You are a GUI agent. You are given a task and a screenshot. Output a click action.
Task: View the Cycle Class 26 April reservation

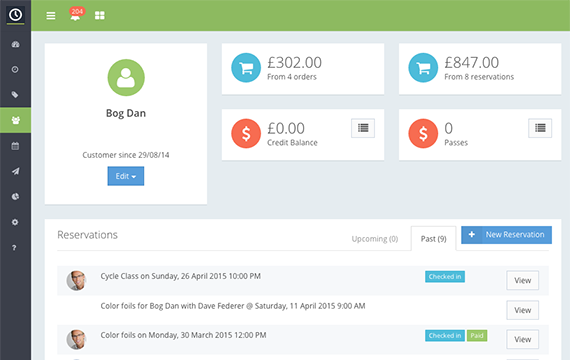pos(522,280)
